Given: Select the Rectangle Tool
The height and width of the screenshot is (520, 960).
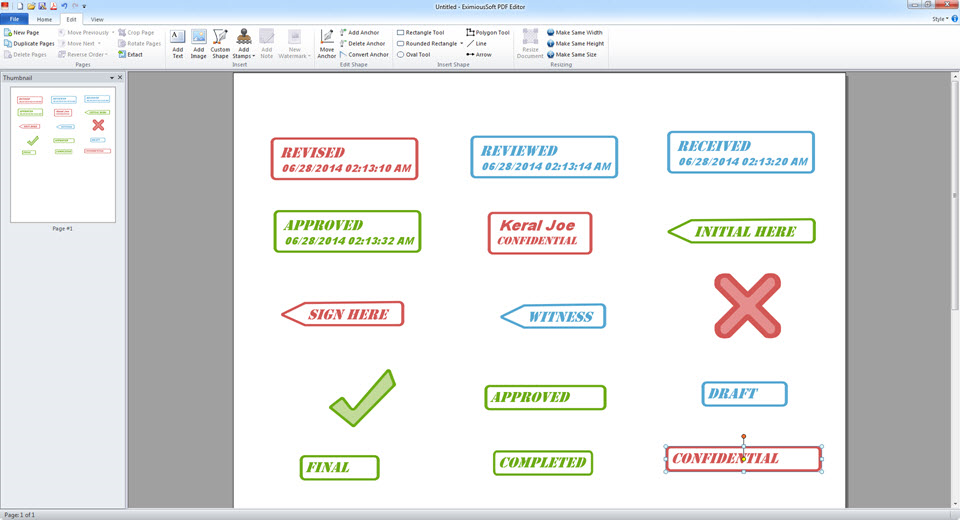Looking at the screenshot, I should [421, 32].
